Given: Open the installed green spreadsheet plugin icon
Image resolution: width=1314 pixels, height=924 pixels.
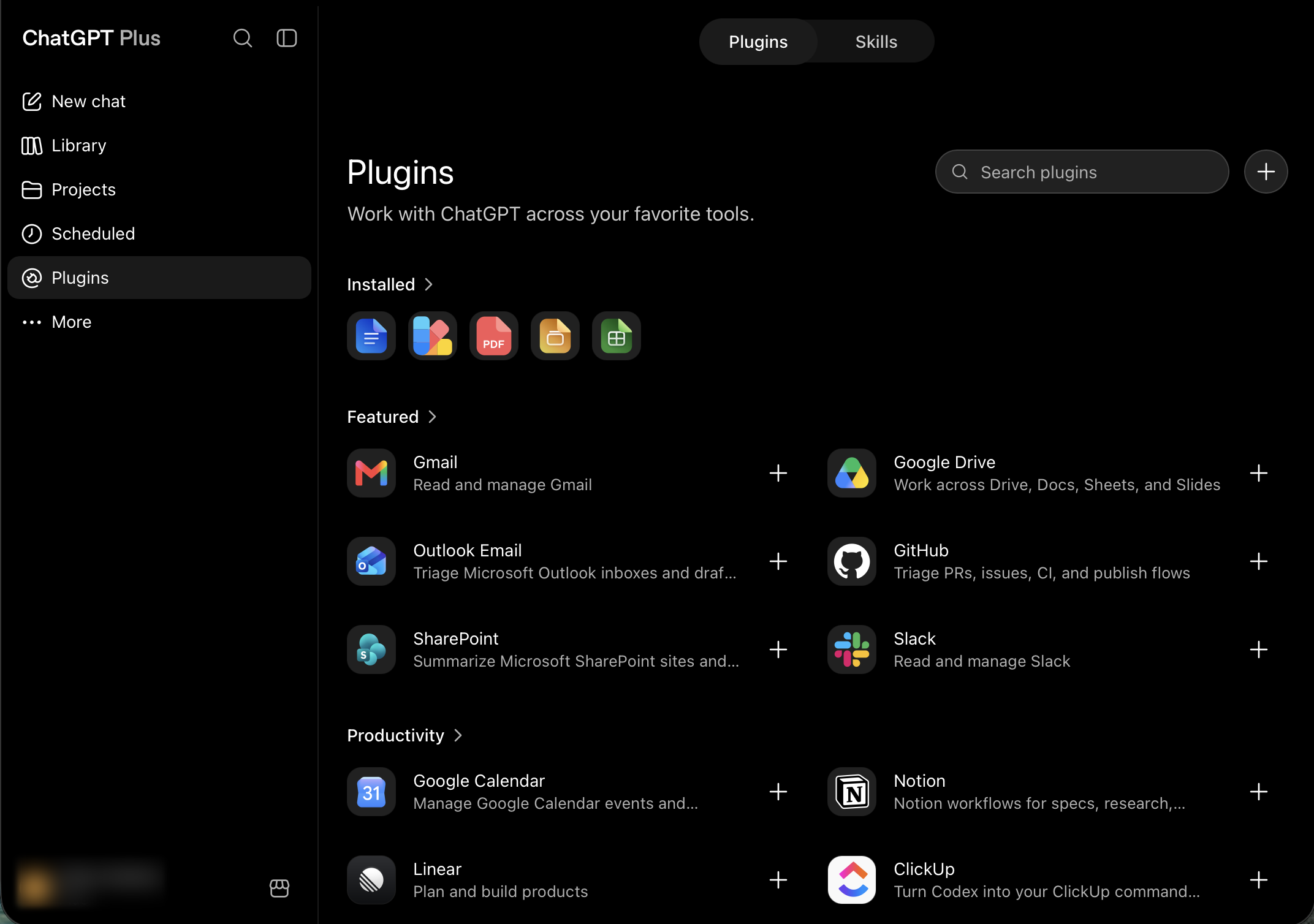Looking at the screenshot, I should (617, 336).
